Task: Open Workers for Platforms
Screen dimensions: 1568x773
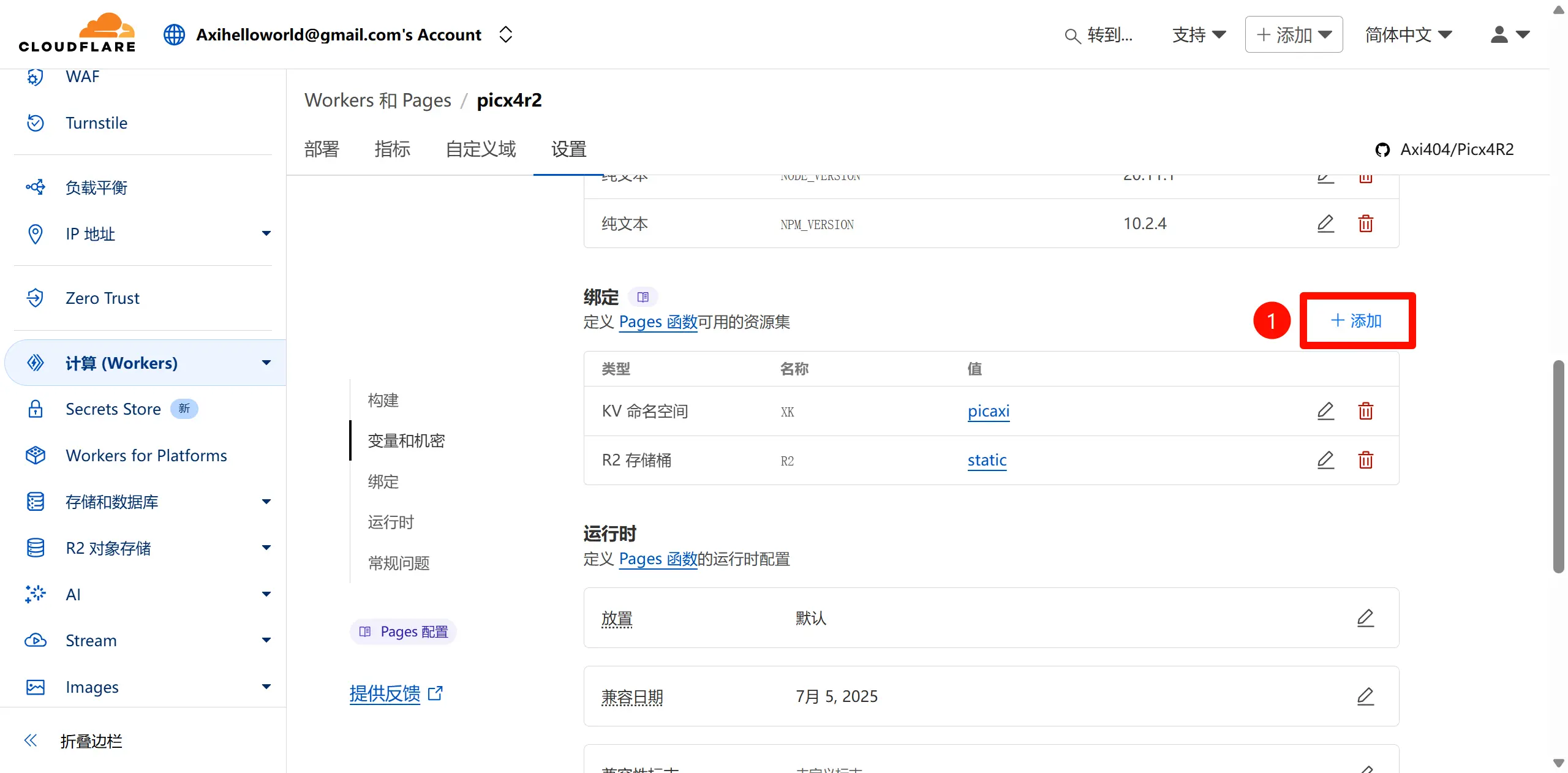Action: pyautogui.click(x=146, y=456)
